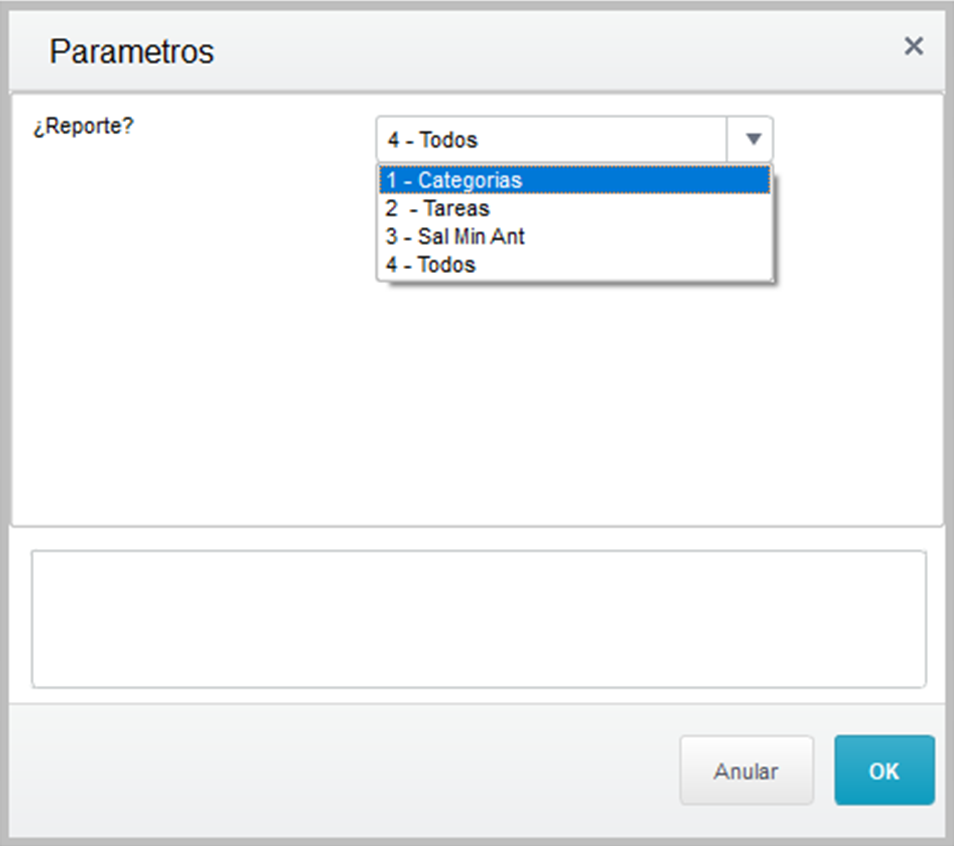Screen dimensions: 954x846
Task: Confirm the report parameters with OK
Action: tap(884, 771)
